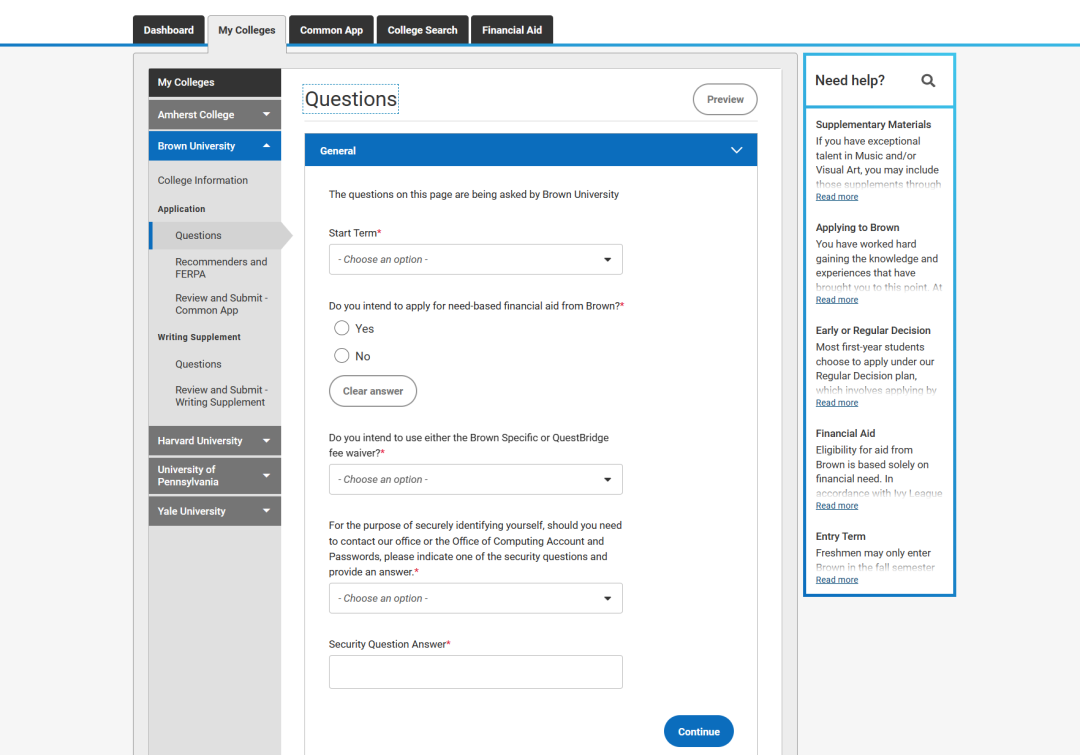Expand Harvard University sidebar arrow
Image resolution: width=1080 pixels, height=755 pixels.
point(267,440)
